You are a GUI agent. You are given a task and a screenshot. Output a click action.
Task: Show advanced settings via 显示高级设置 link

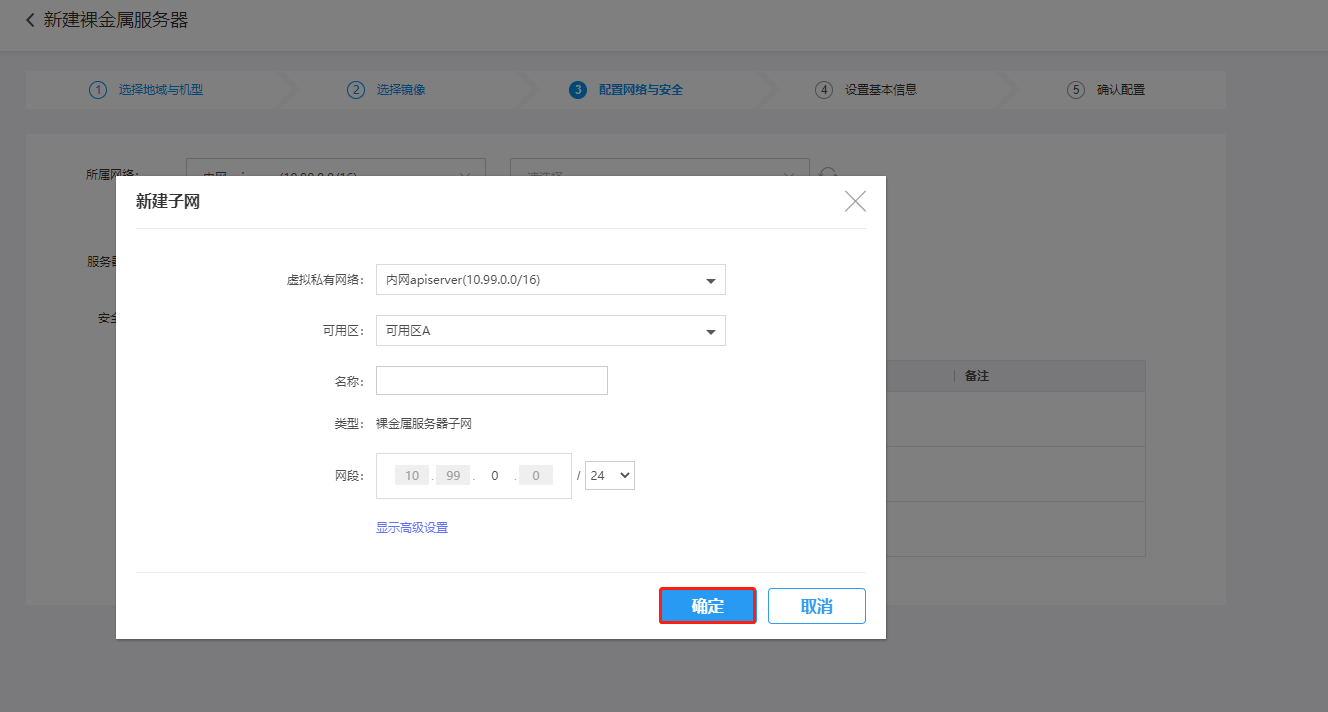coord(412,528)
